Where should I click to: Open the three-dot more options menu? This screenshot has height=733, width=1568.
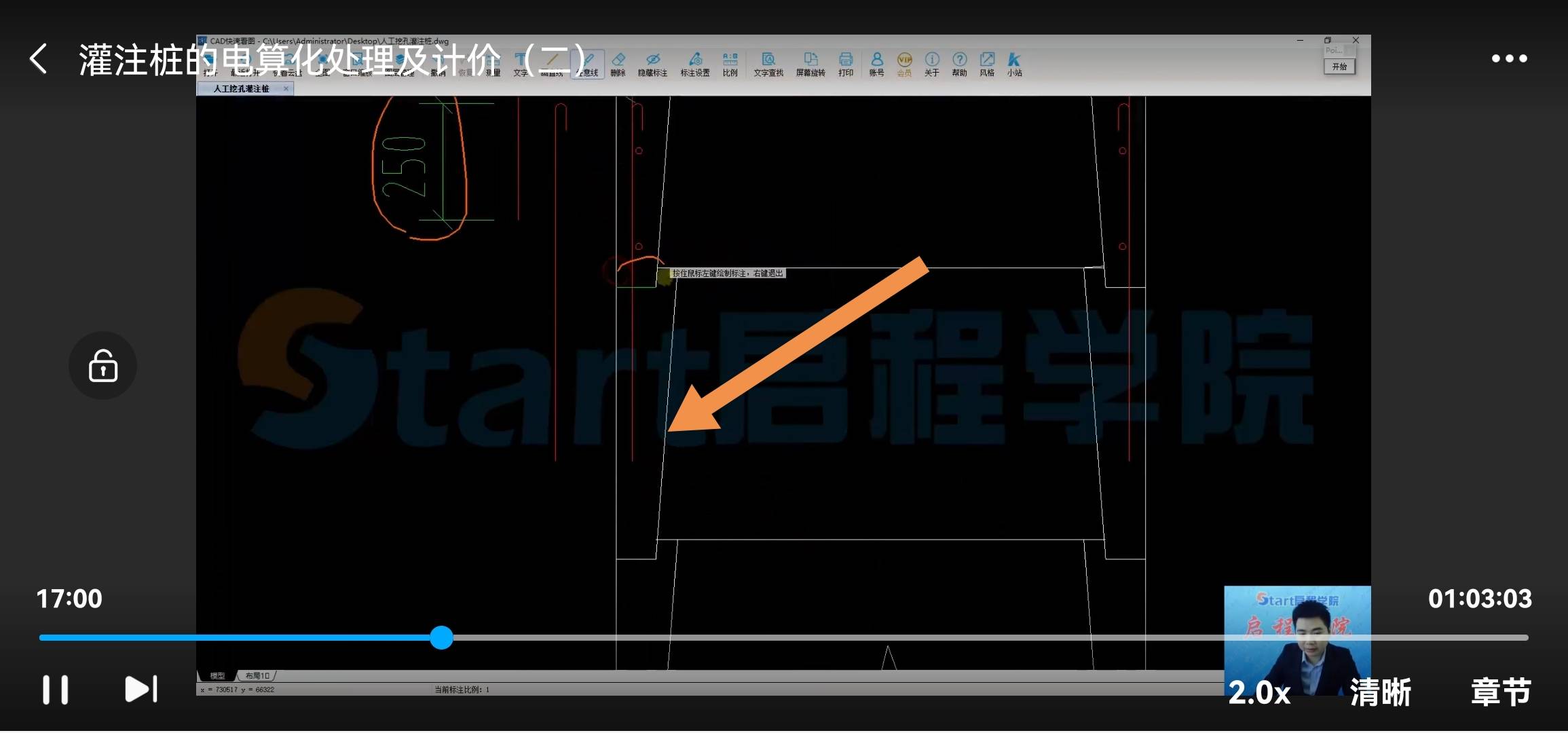1509,59
